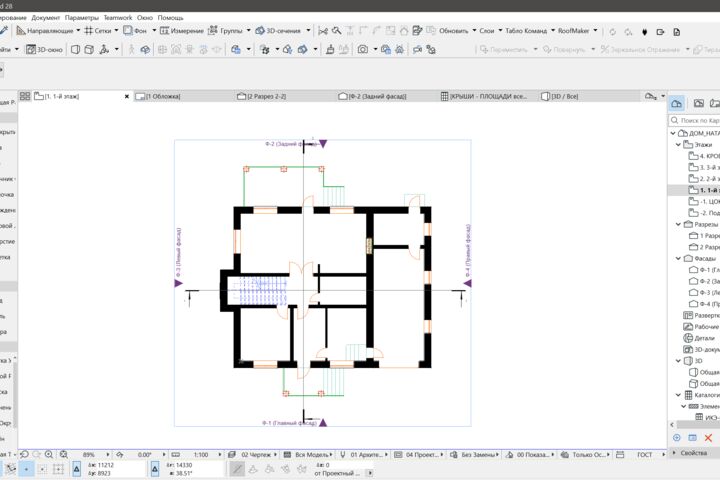Image resolution: width=720 pixels, height=480 pixels.
Task: Click the edit-with-pencil icon before Обновить
Action: coord(417,31)
